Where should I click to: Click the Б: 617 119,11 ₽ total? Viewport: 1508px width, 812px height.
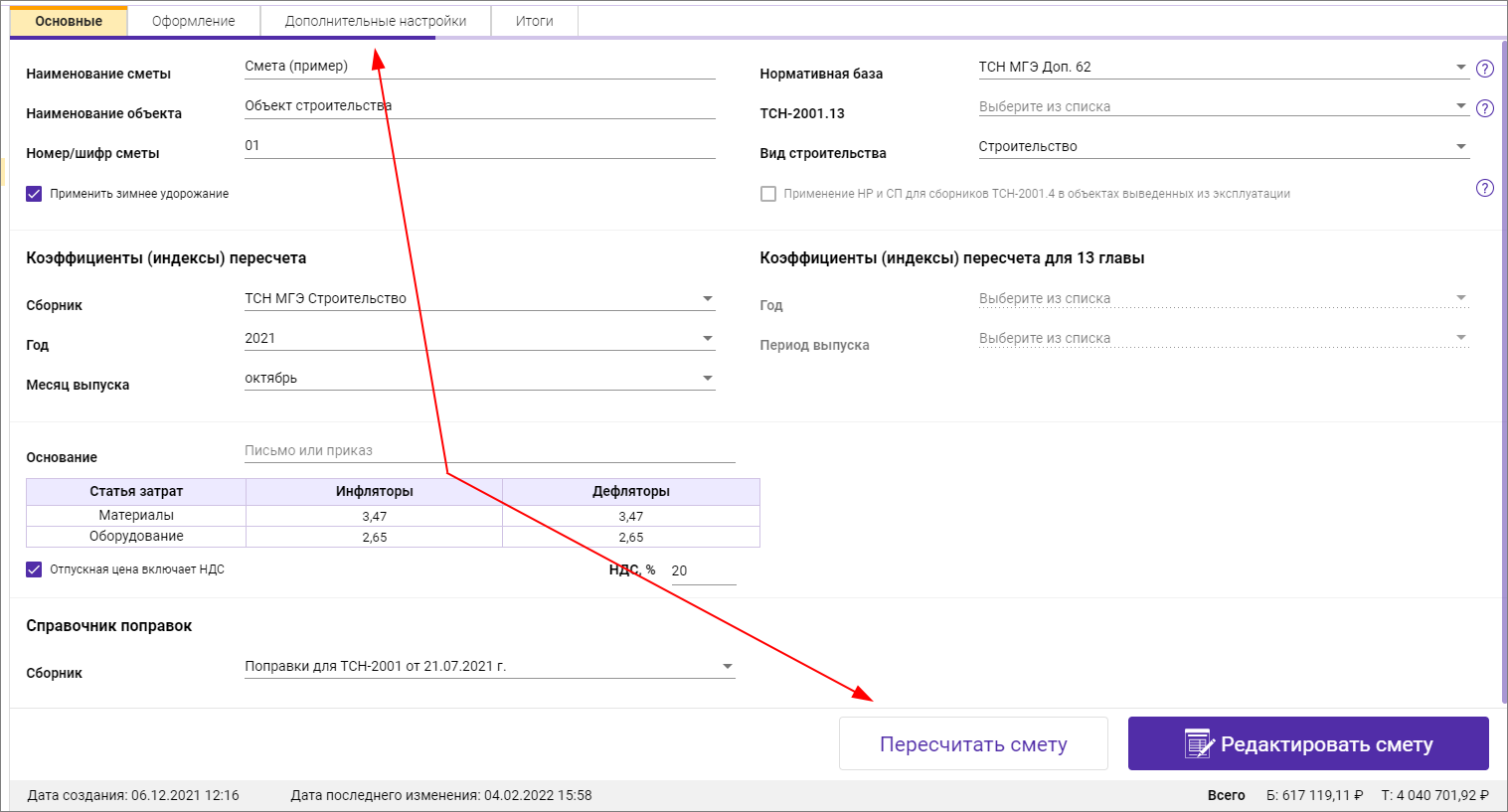click(1316, 795)
